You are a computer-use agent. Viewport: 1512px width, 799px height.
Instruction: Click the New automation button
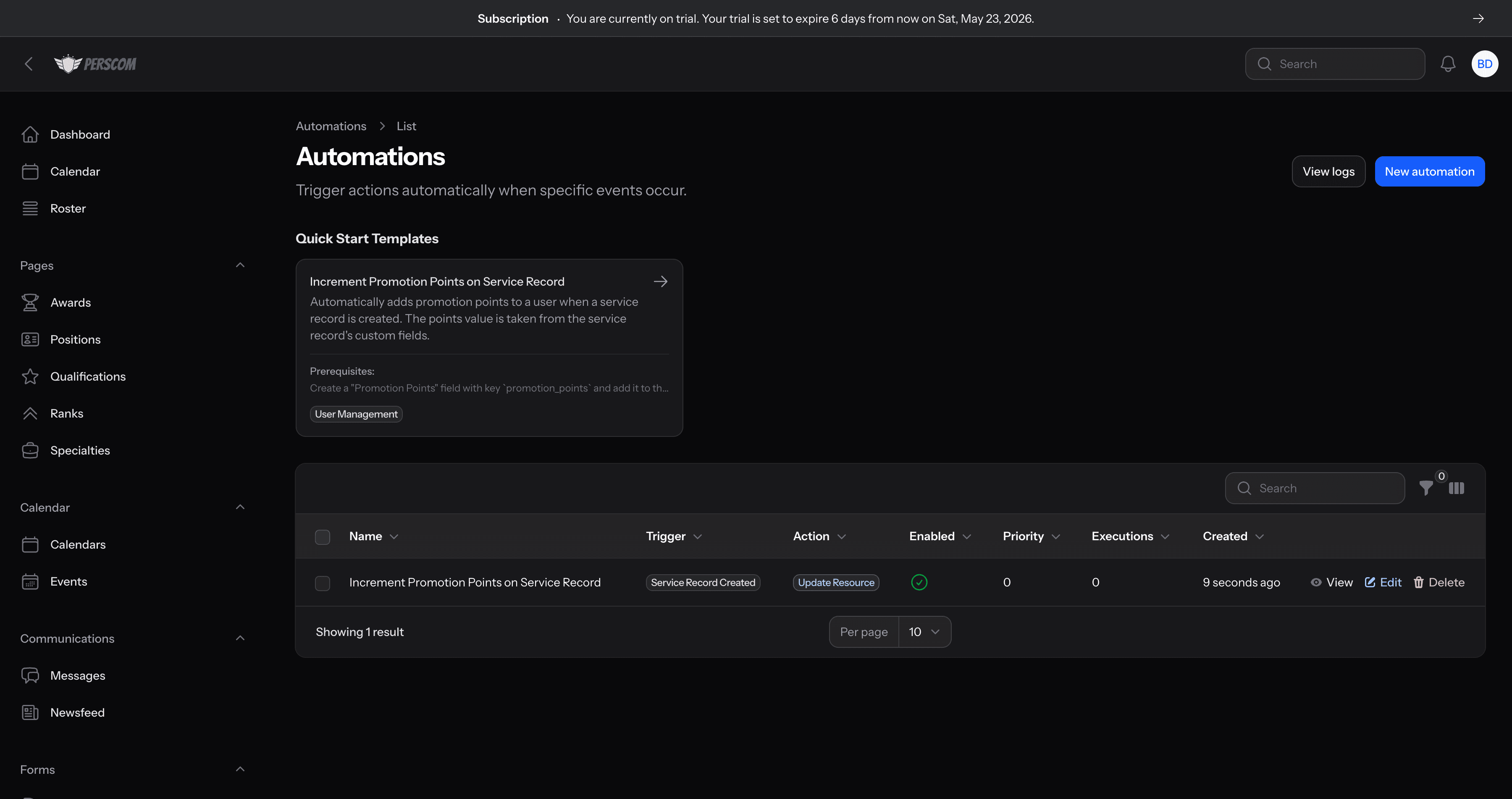coord(1429,171)
